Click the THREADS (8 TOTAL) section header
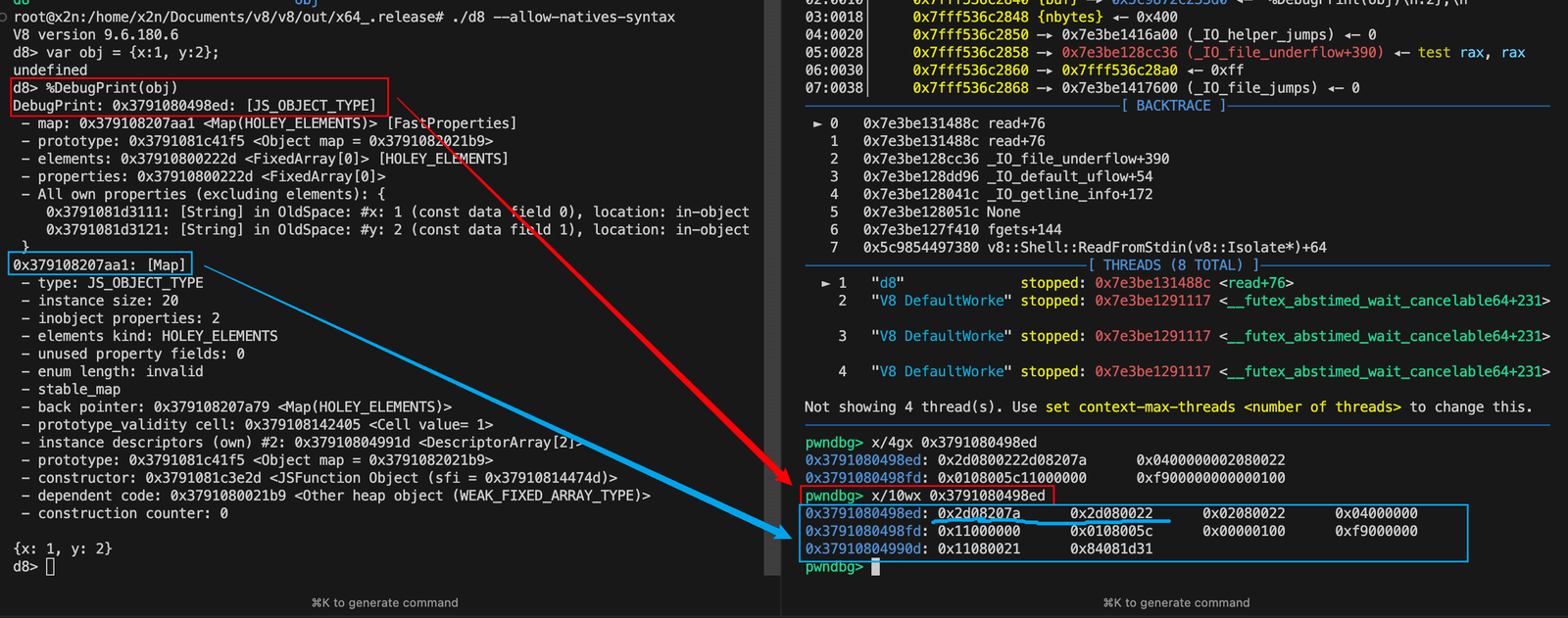 pos(1173,265)
